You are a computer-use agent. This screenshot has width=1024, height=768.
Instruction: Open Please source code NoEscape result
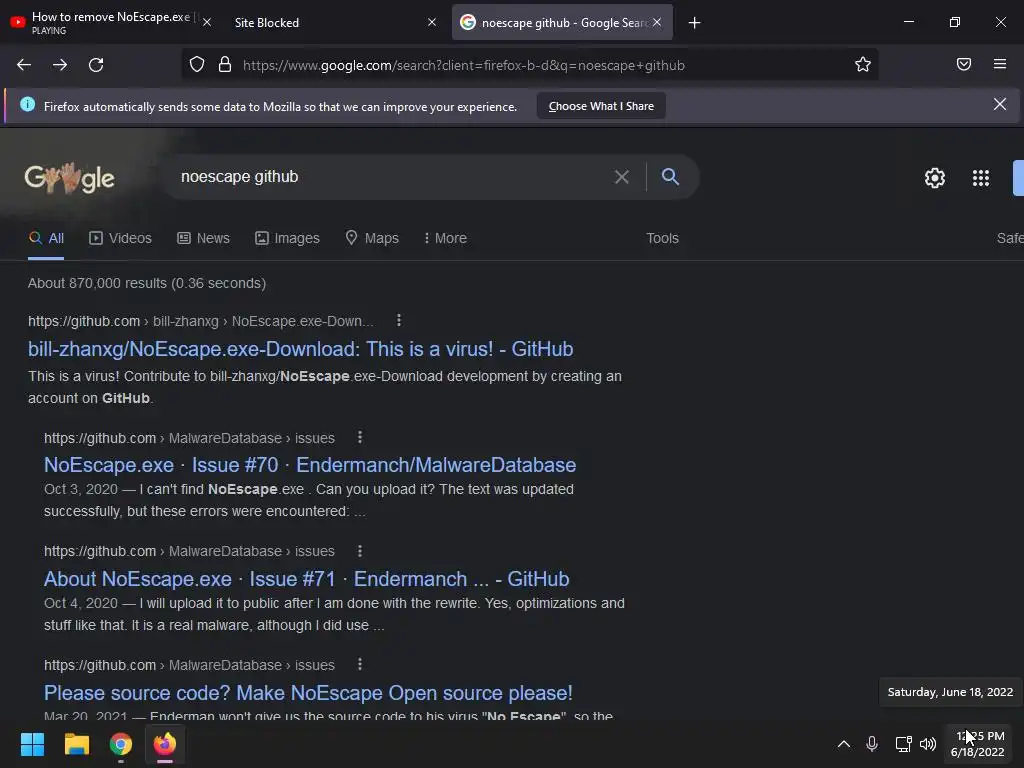coord(308,693)
